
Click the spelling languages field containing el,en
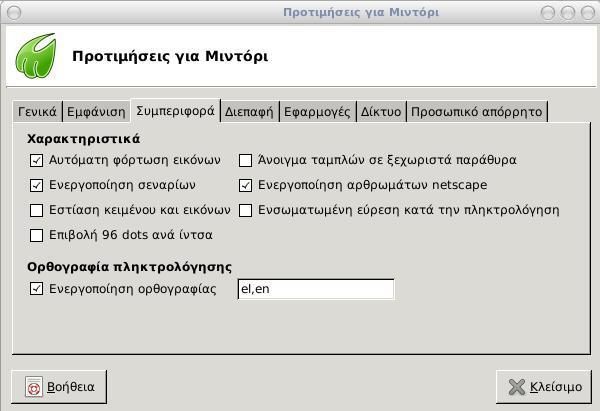(x=315, y=289)
